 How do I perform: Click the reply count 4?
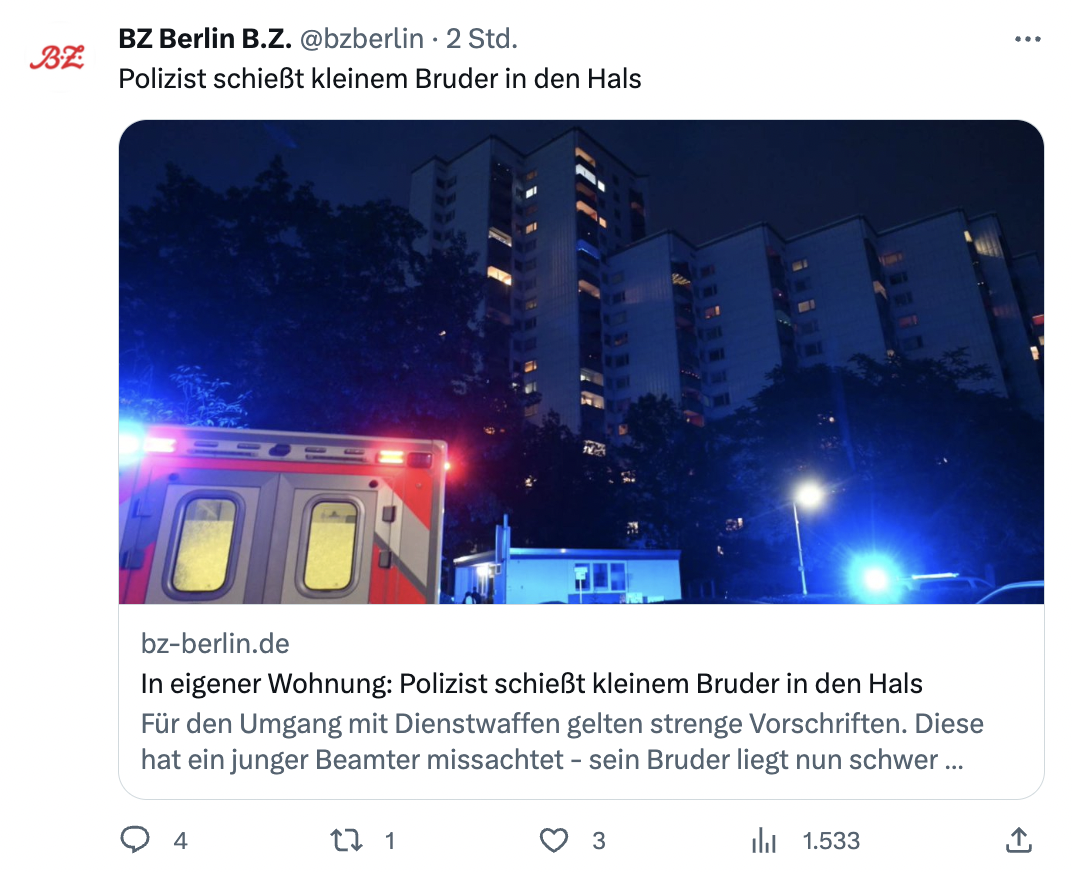180,841
